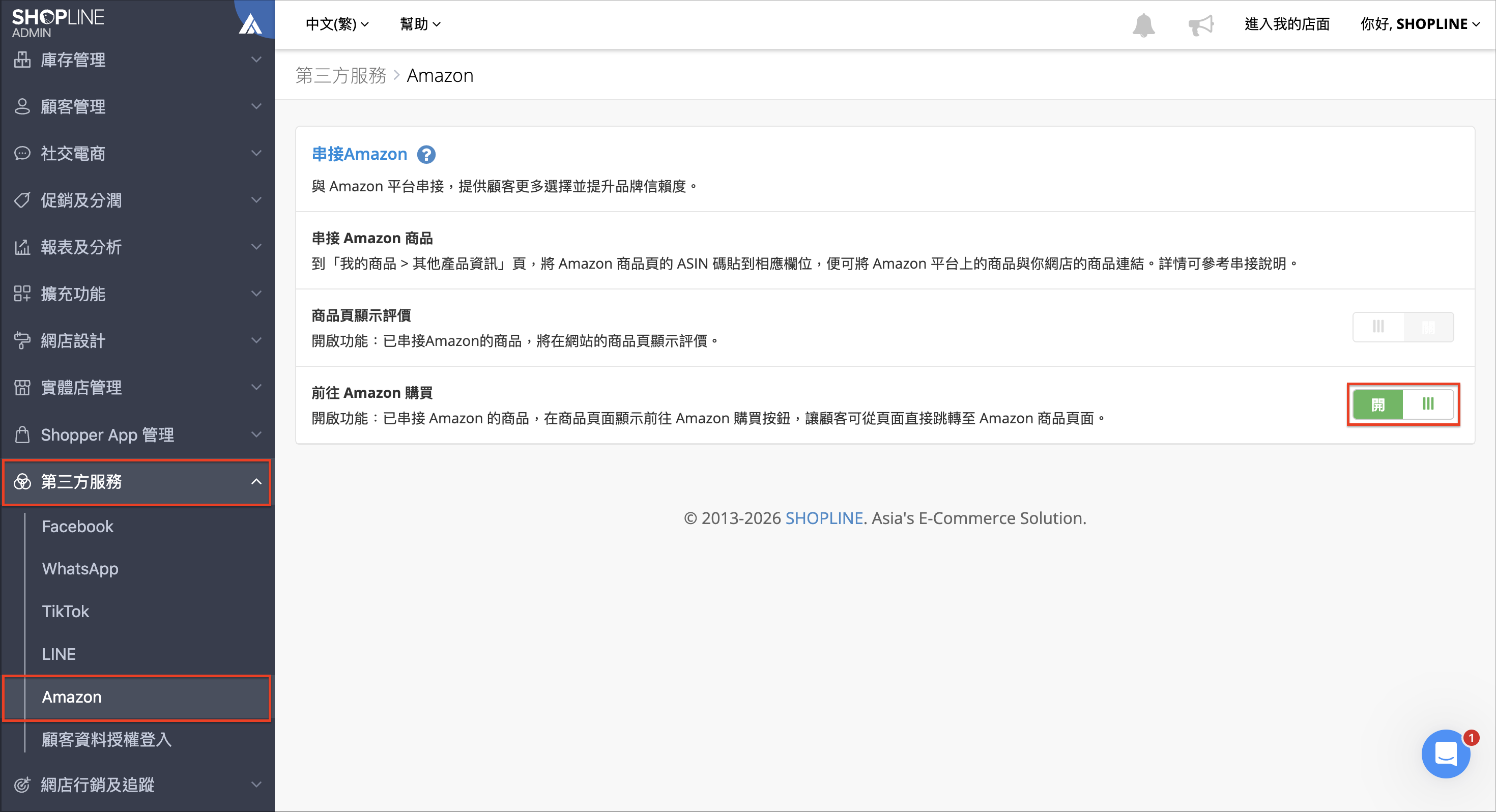Click the 庫存管理 inventory icon
This screenshot has width=1496, height=812.
(22, 60)
